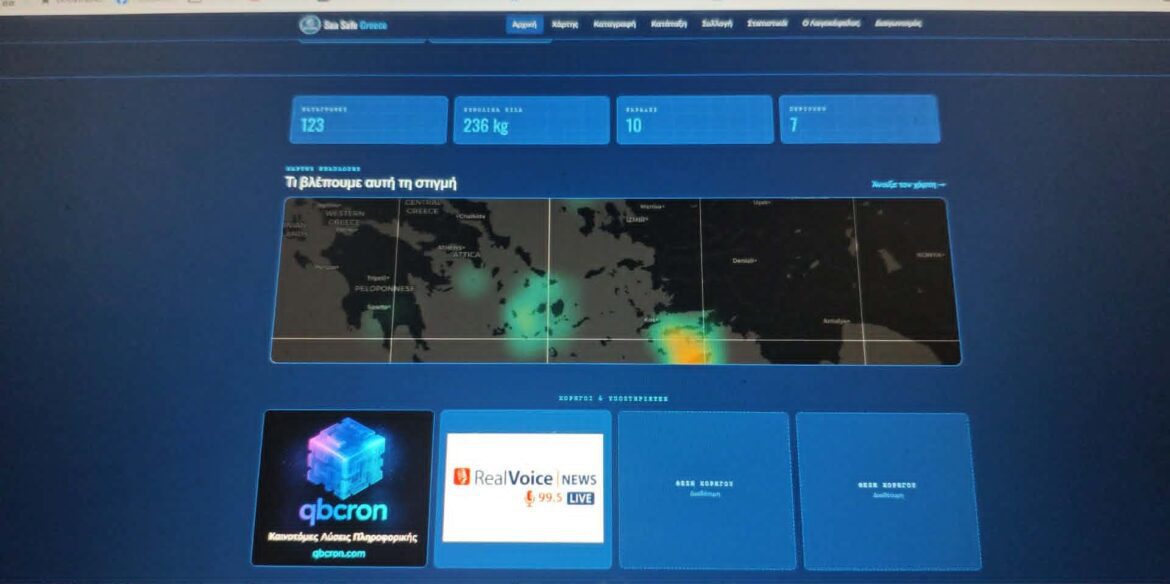Click the qbcron cube logo

pyautogui.click(x=346, y=458)
